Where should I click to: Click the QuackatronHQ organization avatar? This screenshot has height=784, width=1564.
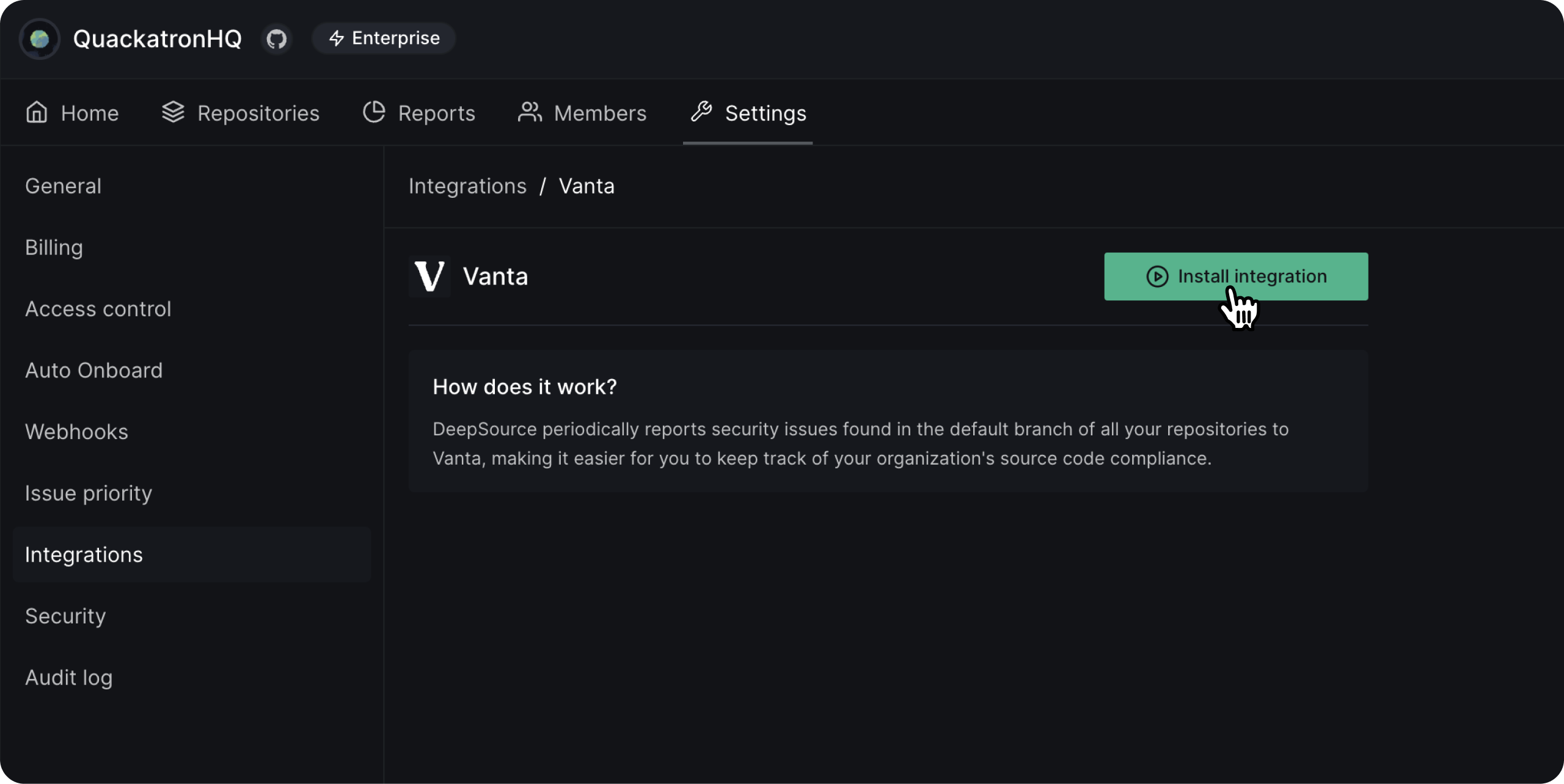tap(40, 39)
